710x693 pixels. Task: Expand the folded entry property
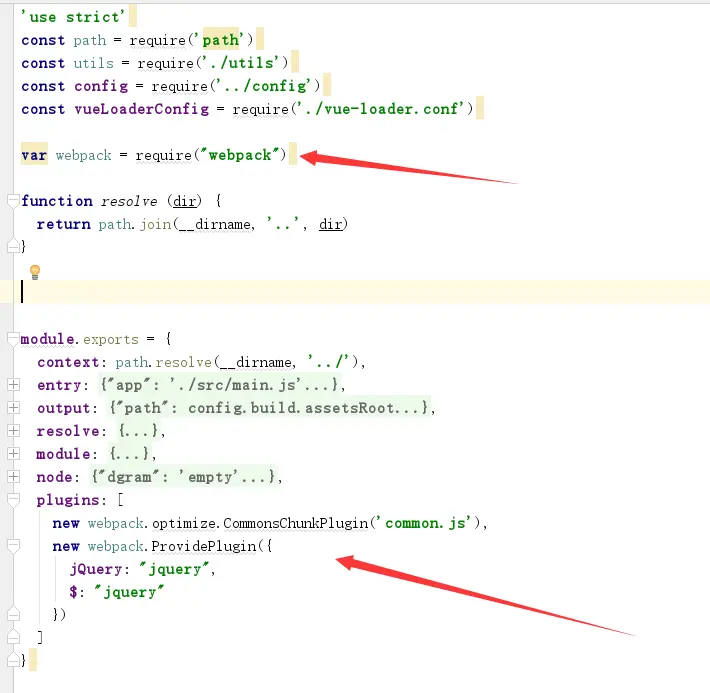14,385
